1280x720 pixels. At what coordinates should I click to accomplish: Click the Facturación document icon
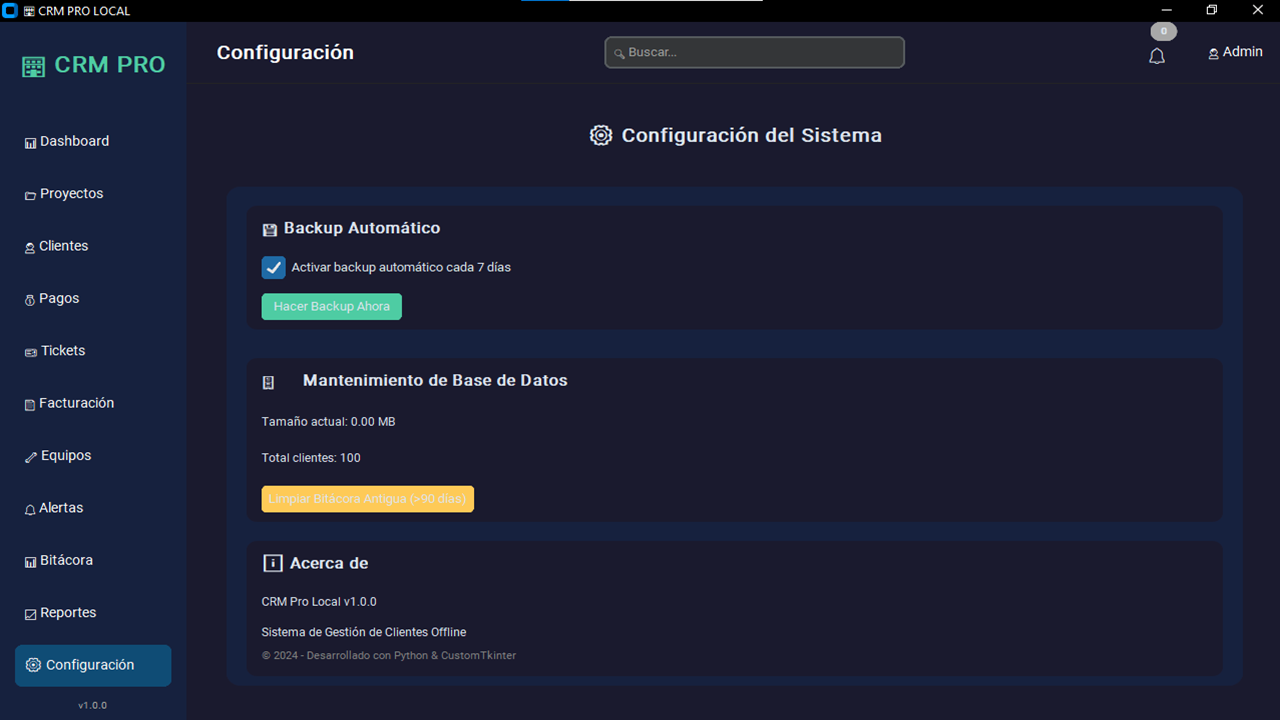(29, 403)
